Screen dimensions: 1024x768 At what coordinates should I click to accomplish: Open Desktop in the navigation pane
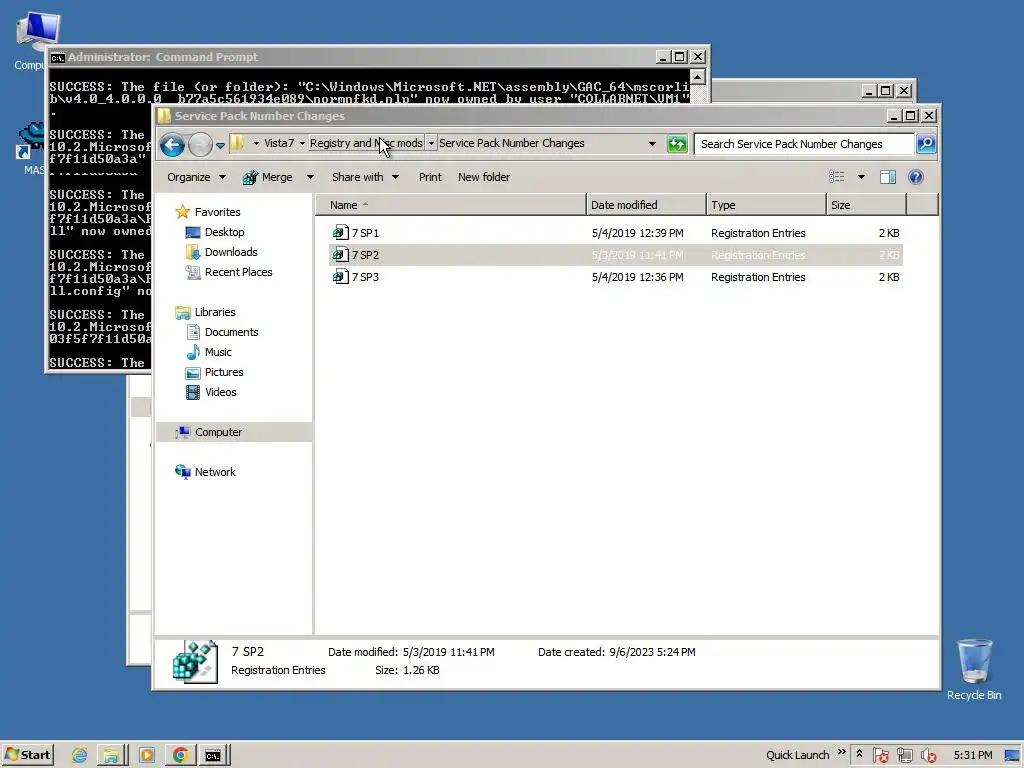[215, 232]
